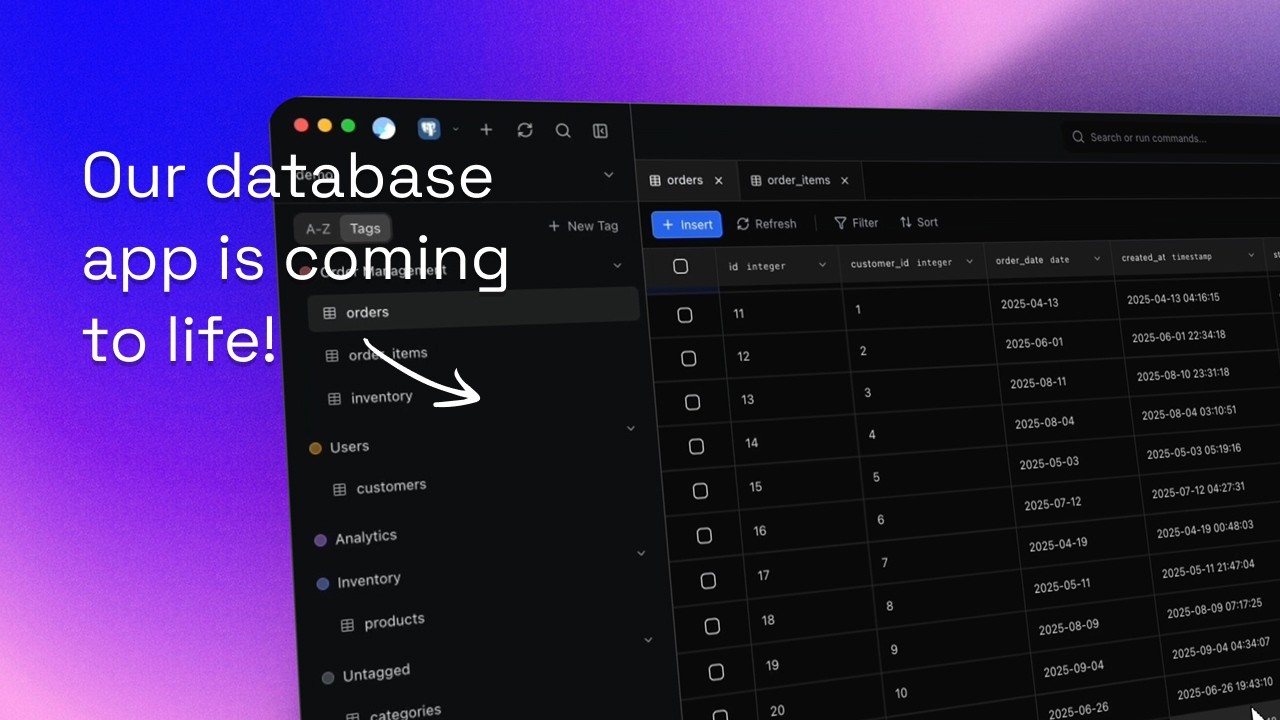Open the id column header dropdown

(x=822, y=265)
